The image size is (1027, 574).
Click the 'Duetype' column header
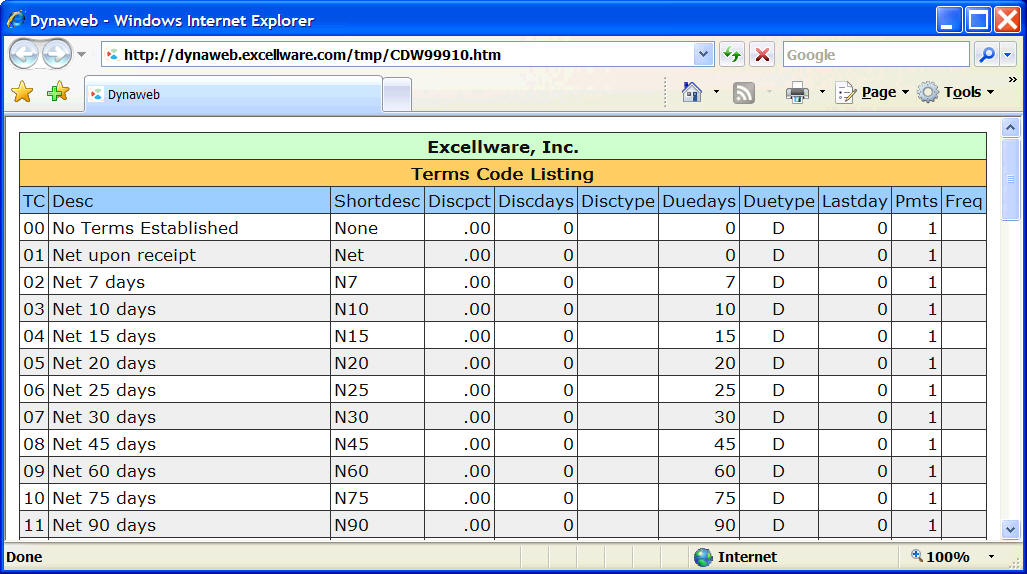tap(779, 201)
